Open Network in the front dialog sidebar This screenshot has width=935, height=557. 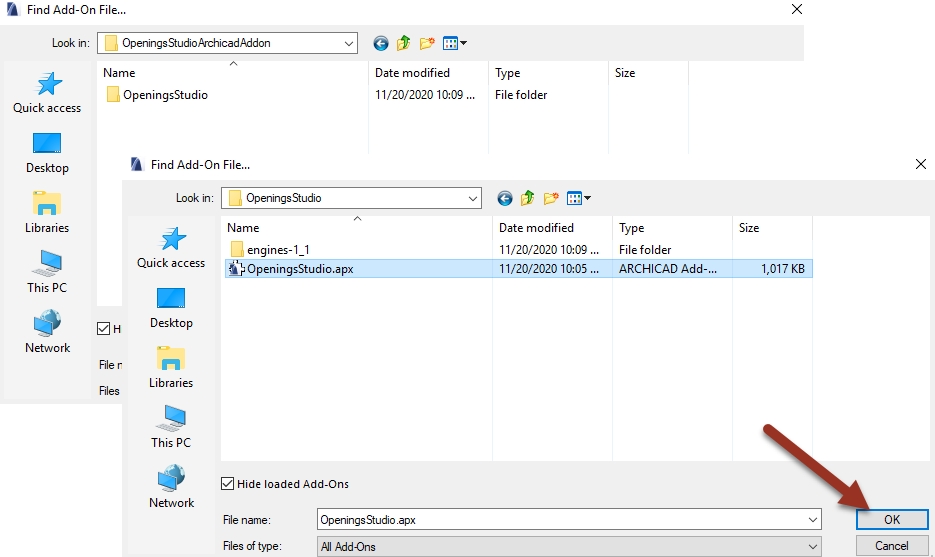pyautogui.click(x=171, y=487)
